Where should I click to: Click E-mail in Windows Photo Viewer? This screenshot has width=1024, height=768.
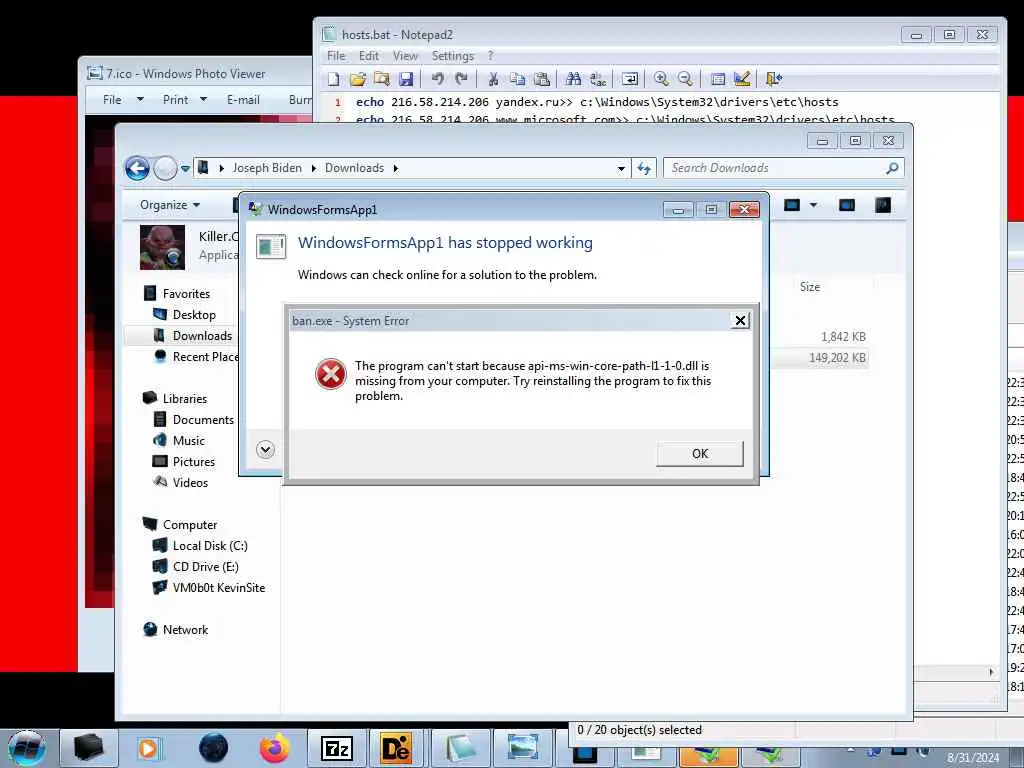pos(243,100)
